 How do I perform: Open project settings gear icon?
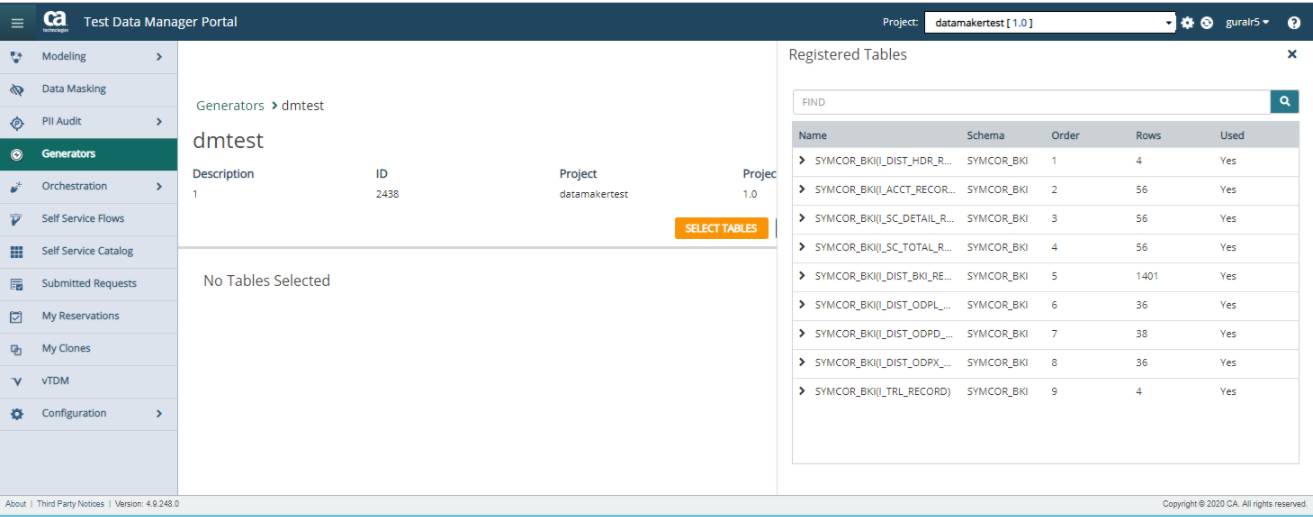[x=1188, y=22]
